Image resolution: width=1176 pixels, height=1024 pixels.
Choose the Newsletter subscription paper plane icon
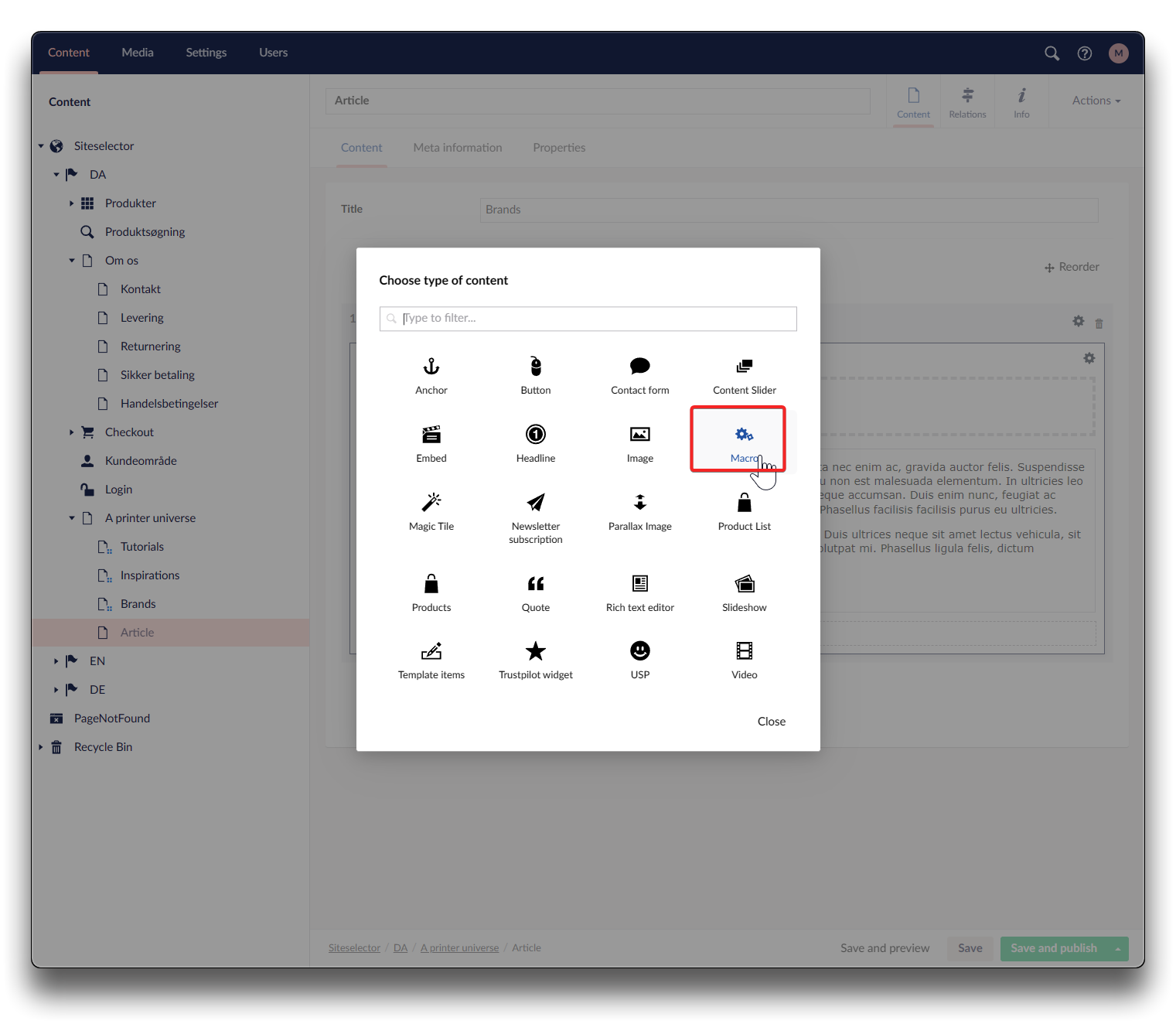point(536,503)
